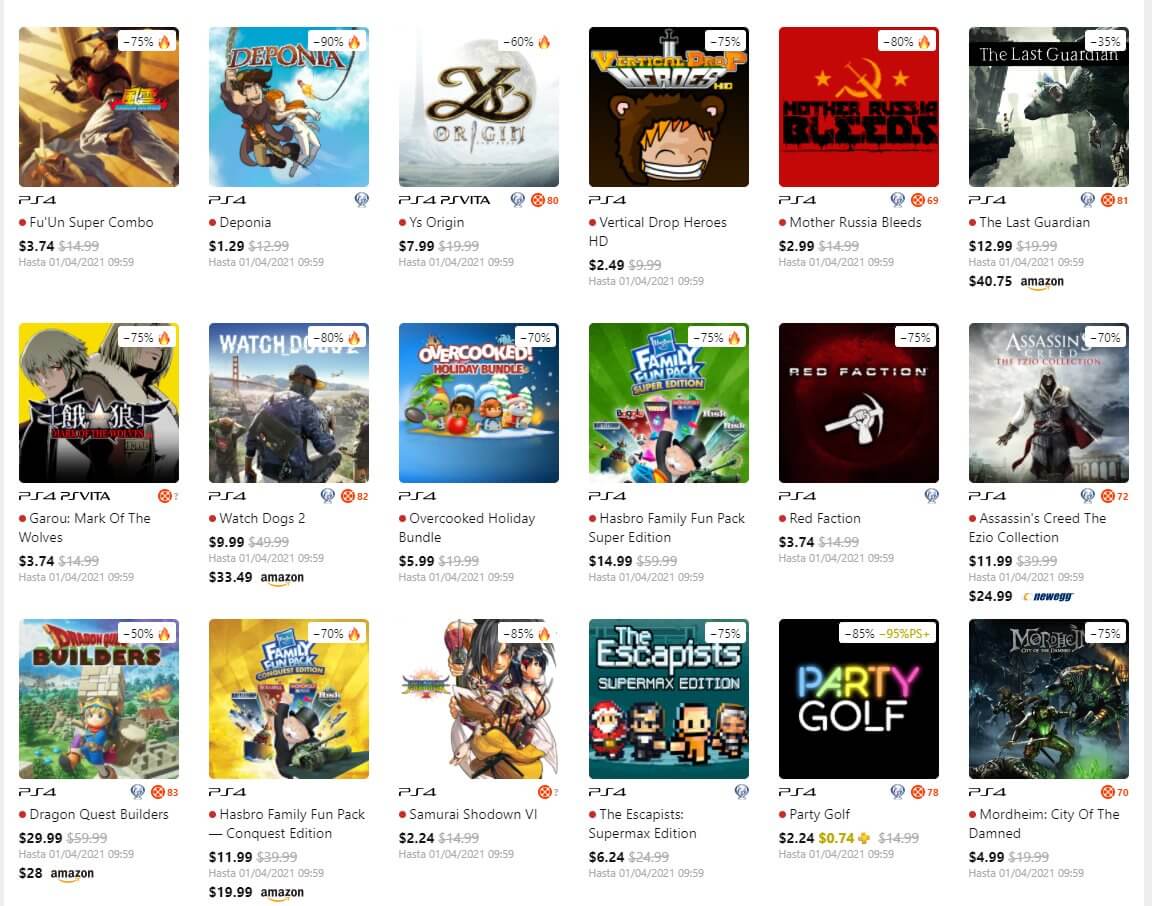This screenshot has height=906, width=1152.
Task: Click the -85% discount badge on Party Golf
Action: (x=859, y=633)
